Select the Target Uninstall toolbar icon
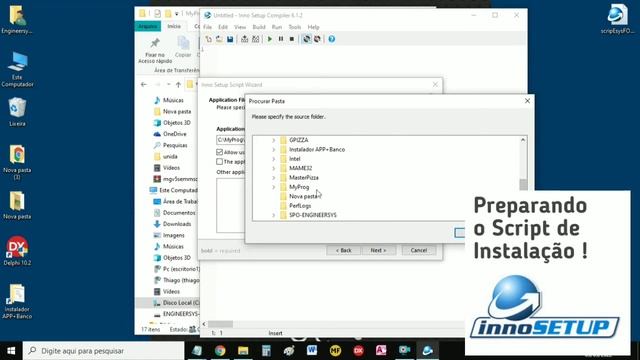This screenshot has height=360, width=640. tap(317, 39)
